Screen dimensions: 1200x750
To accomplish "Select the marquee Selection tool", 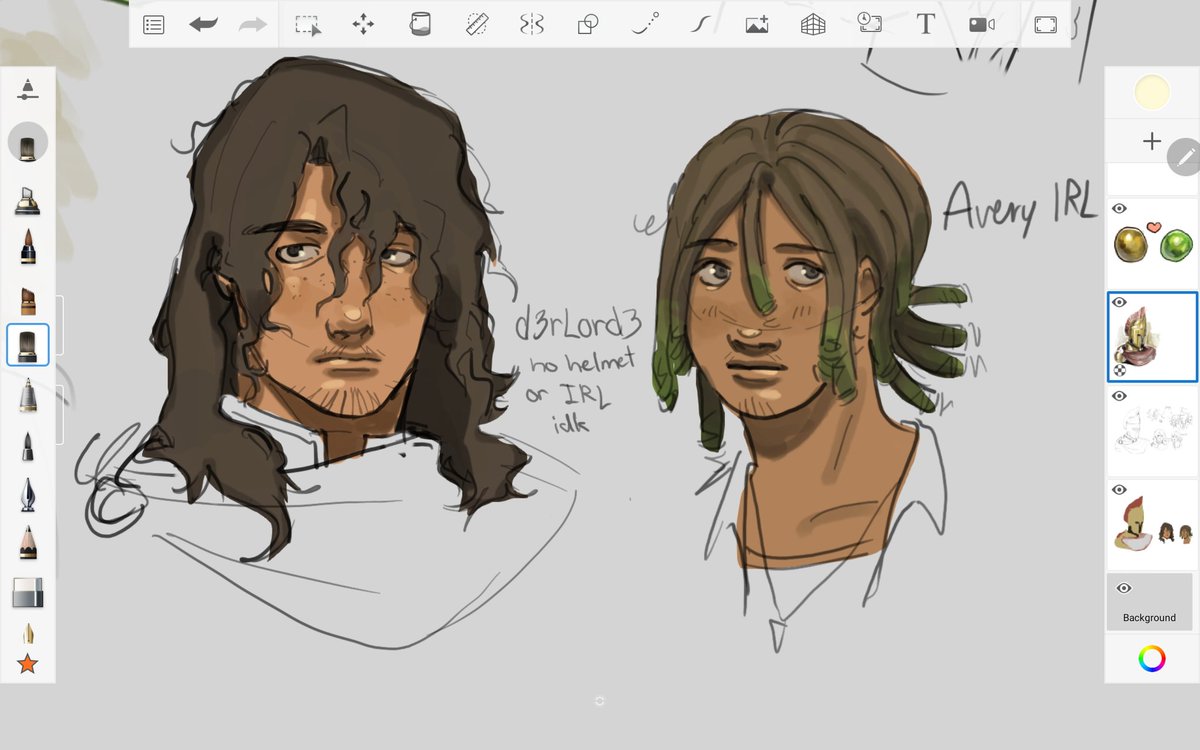I will (308, 25).
